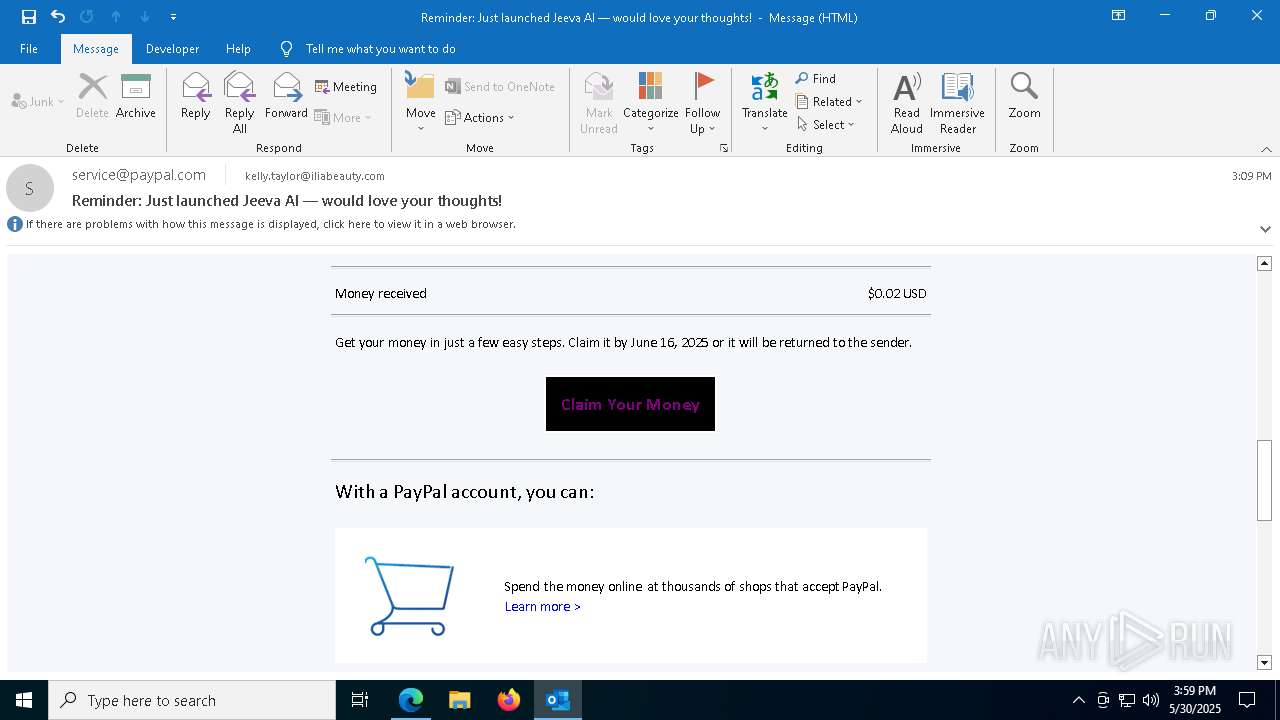1280x720 pixels.
Task: Click the view in web browser info bar
Action: [270, 224]
